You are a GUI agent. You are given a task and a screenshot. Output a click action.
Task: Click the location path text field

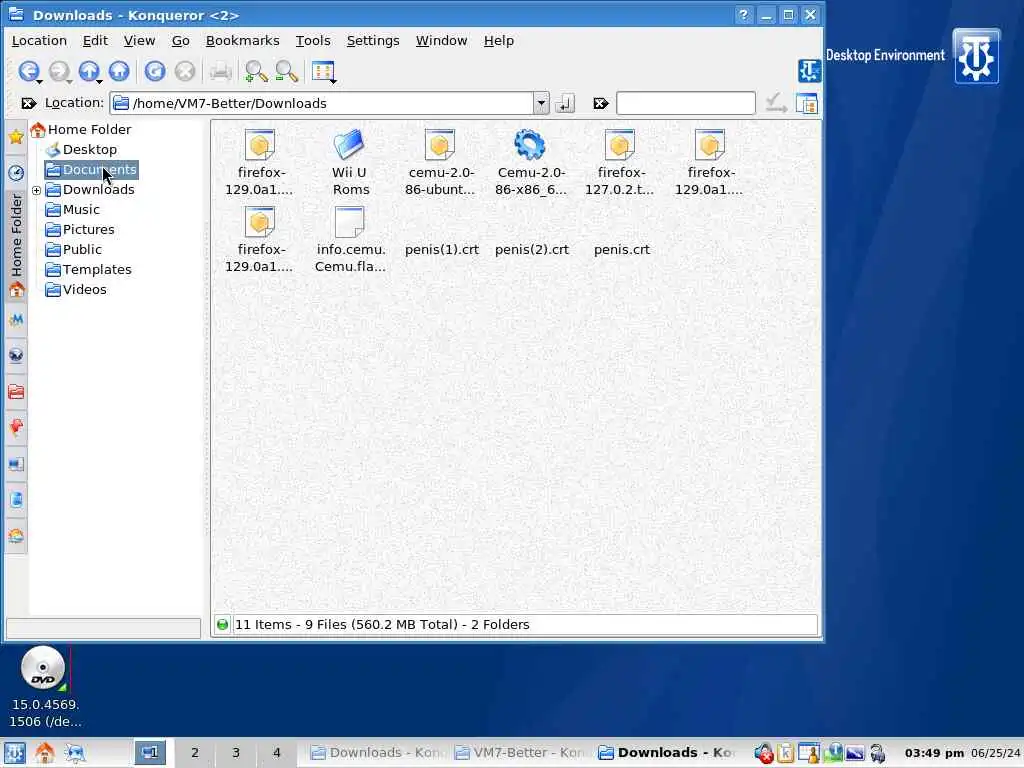point(322,103)
